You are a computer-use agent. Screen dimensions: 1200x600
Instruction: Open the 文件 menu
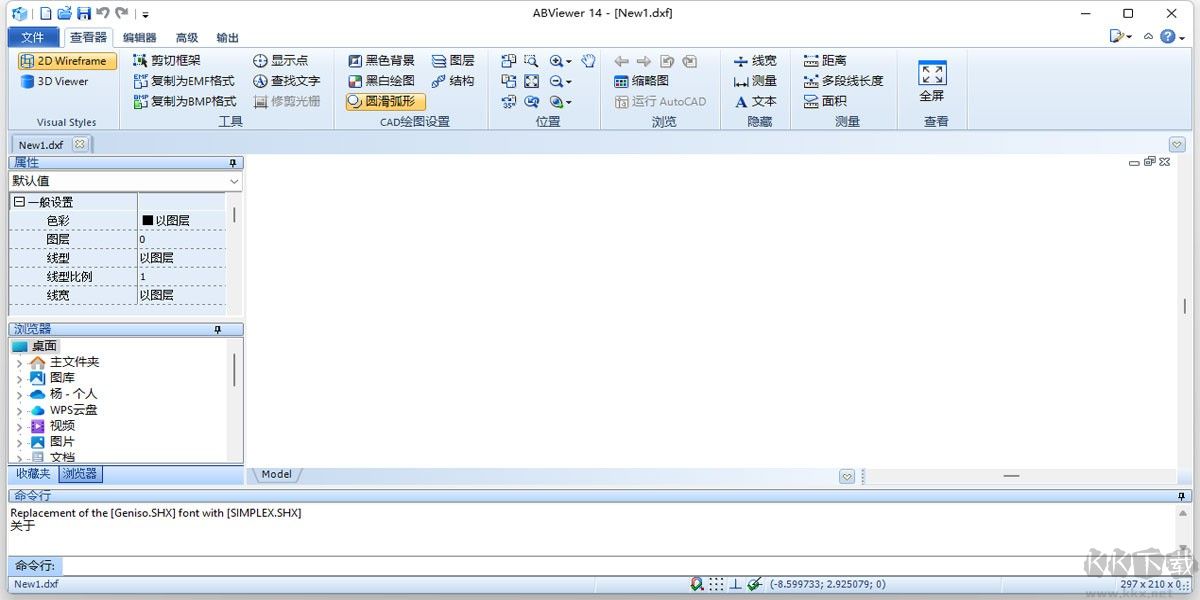tap(33, 37)
